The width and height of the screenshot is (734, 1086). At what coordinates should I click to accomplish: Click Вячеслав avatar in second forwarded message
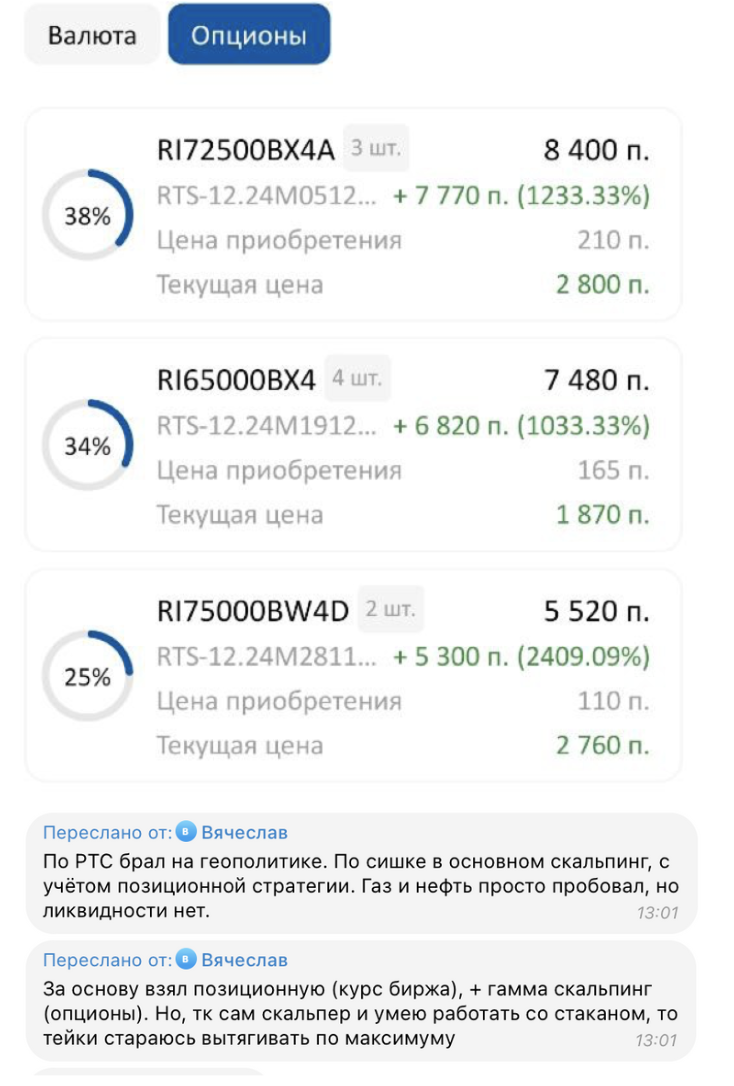186,959
